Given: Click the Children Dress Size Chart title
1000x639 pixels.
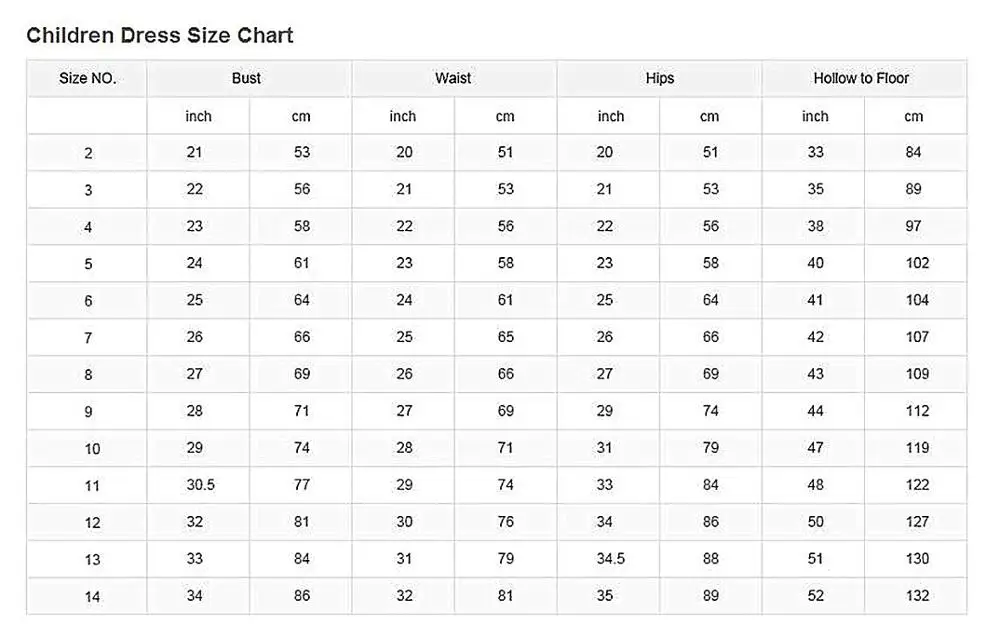Looking at the screenshot, I should click(160, 36).
